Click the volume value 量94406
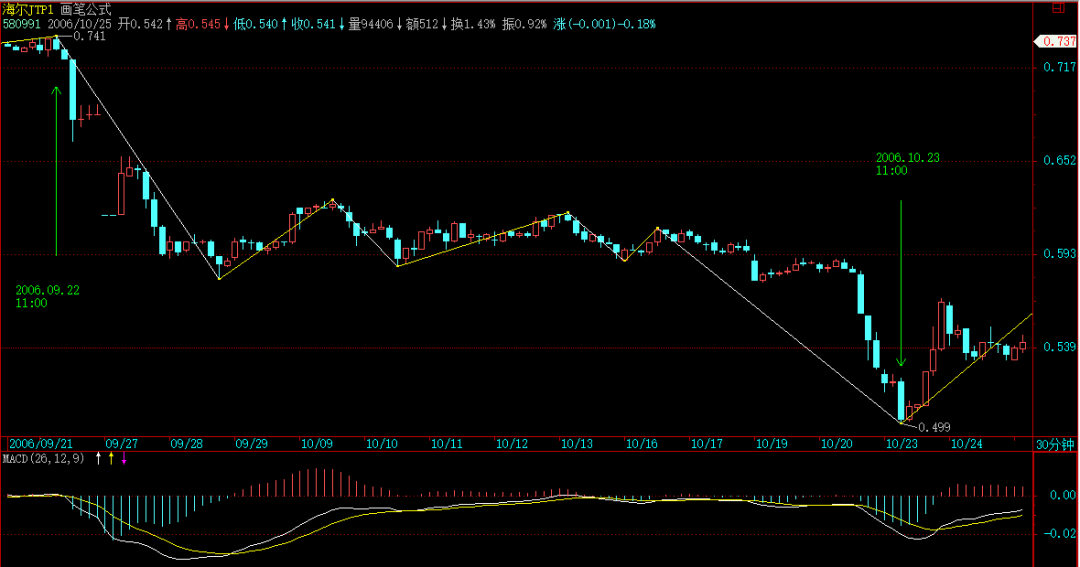 371,24
